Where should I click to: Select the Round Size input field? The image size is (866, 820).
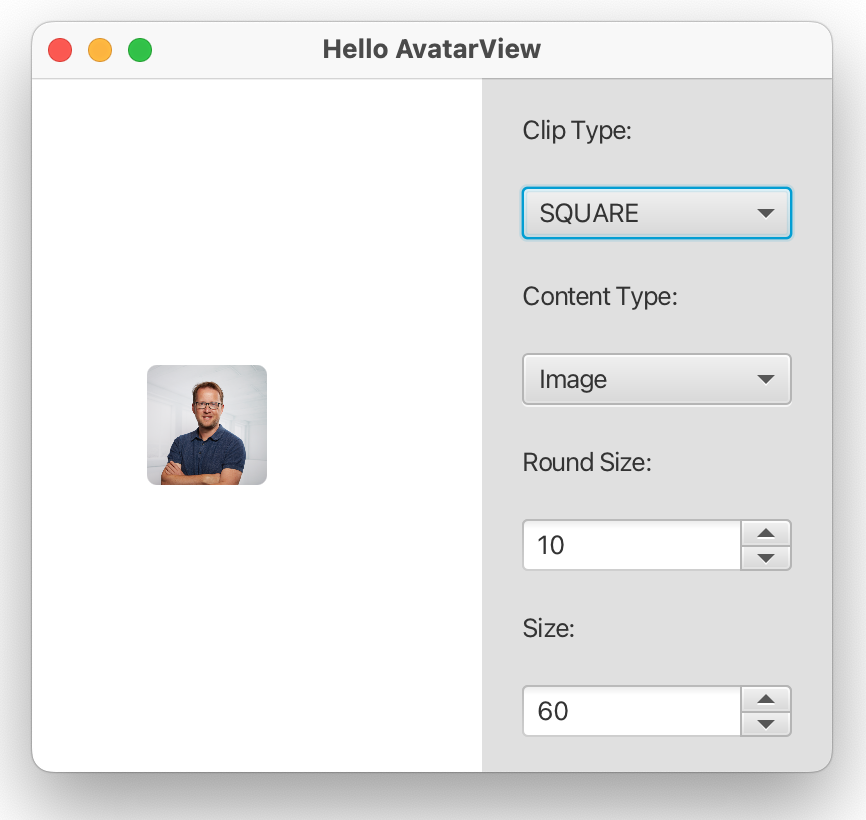tap(630, 545)
